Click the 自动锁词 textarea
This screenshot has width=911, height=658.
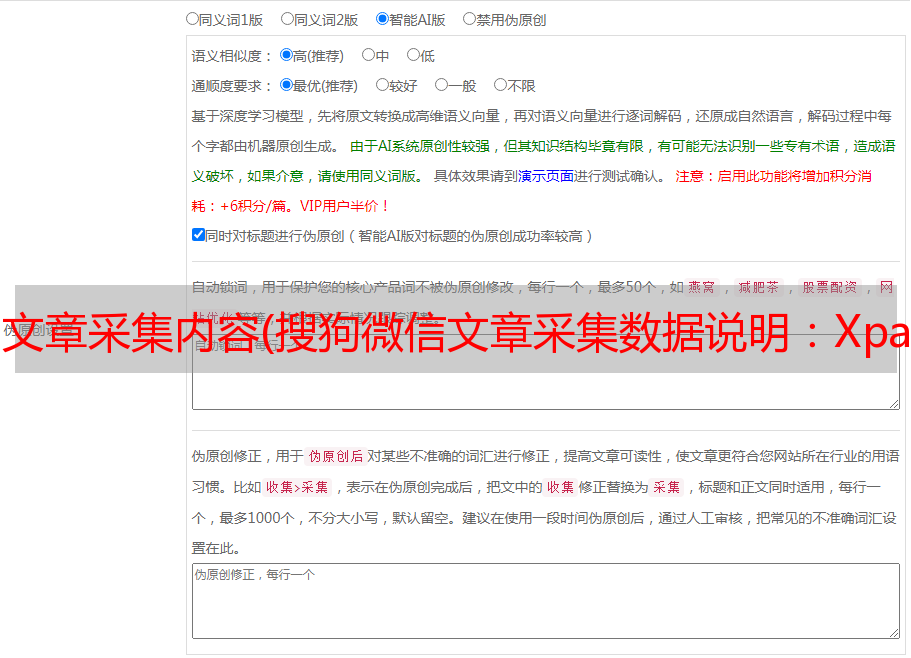coord(546,372)
